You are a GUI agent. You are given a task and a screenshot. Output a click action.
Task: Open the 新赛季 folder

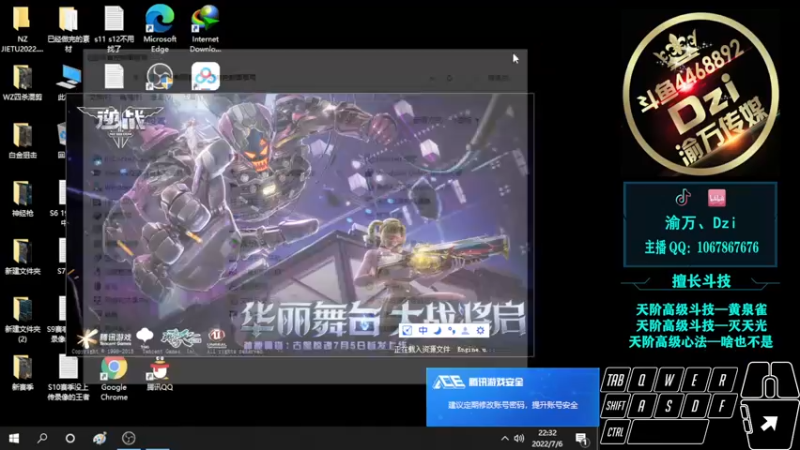click(x=22, y=373)
